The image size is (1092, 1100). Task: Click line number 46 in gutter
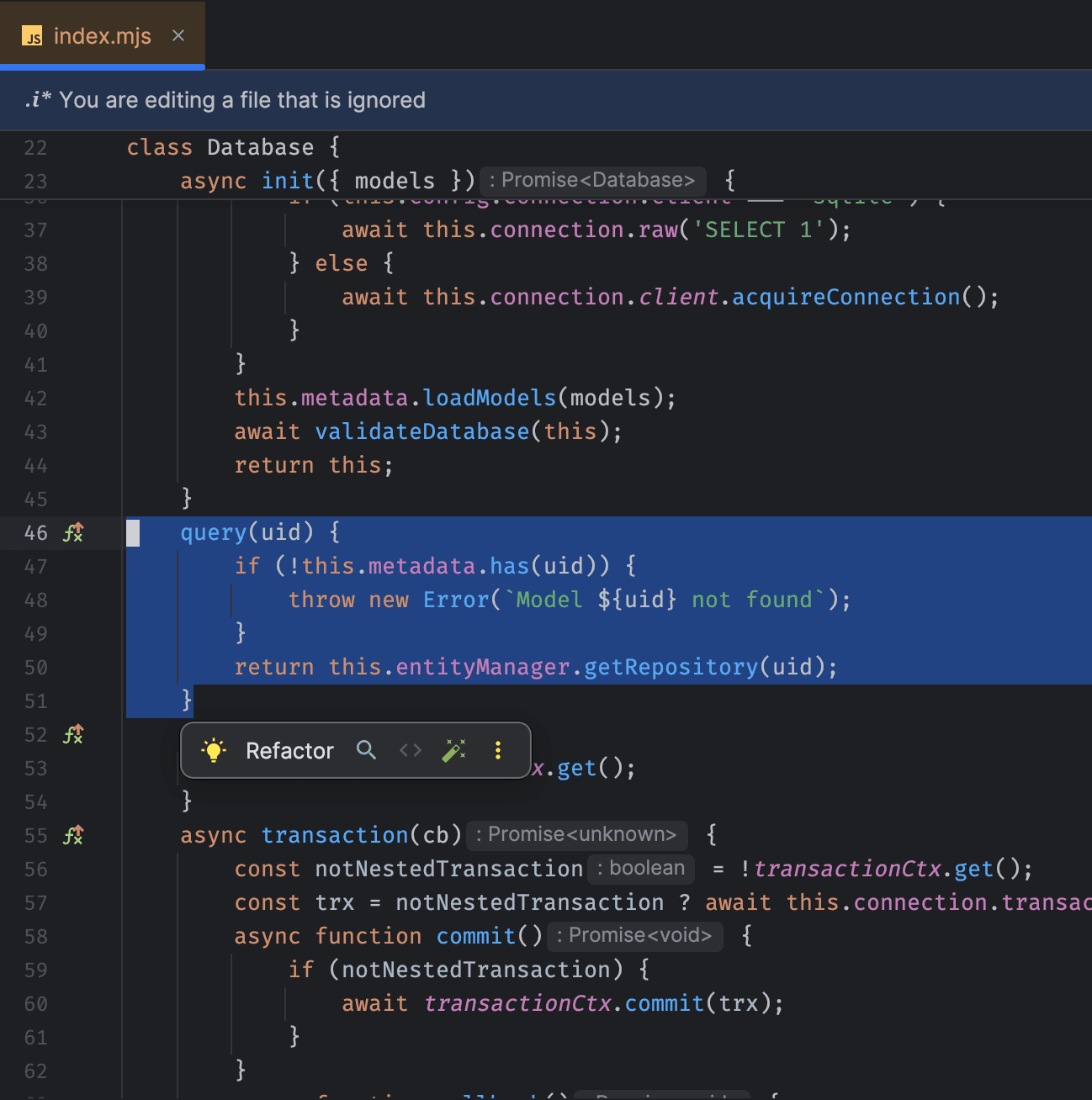pyautogui.click(x=35, y=532)
